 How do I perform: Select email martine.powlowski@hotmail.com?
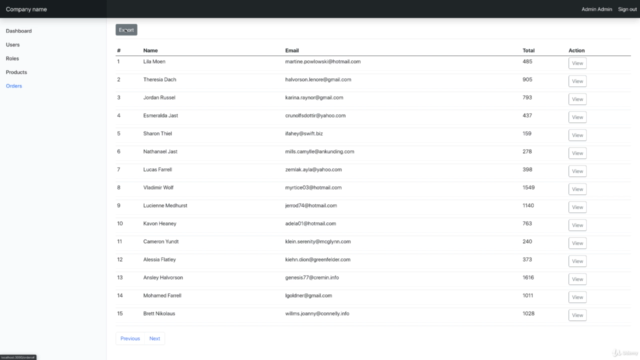pyautogui.click(x=323, y=62)
